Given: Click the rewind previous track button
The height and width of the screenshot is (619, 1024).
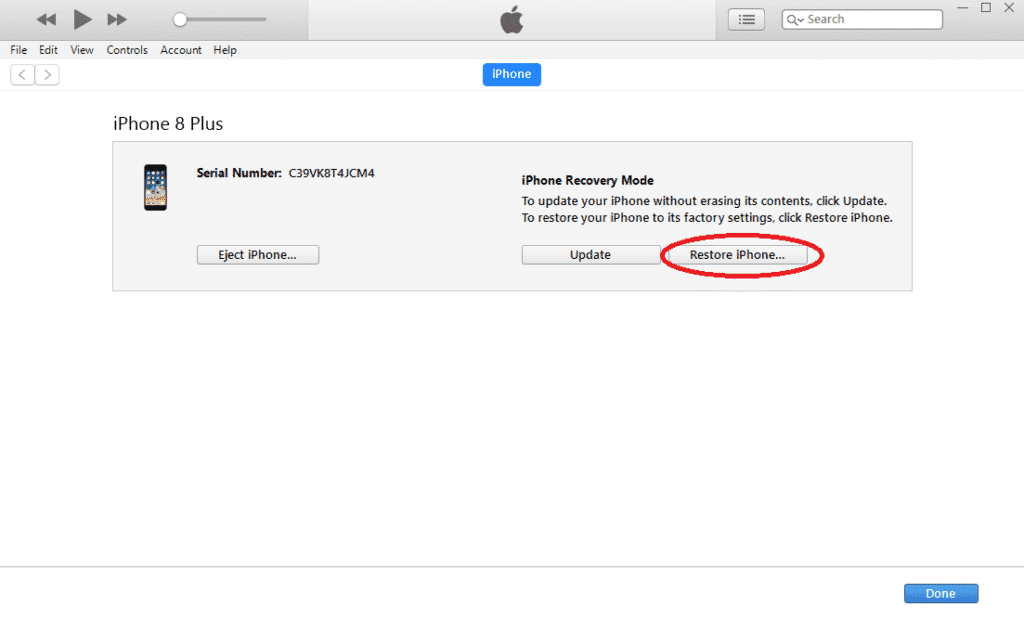Looking at the screenshot, I should pyautogui.click(x=46, y=19).
